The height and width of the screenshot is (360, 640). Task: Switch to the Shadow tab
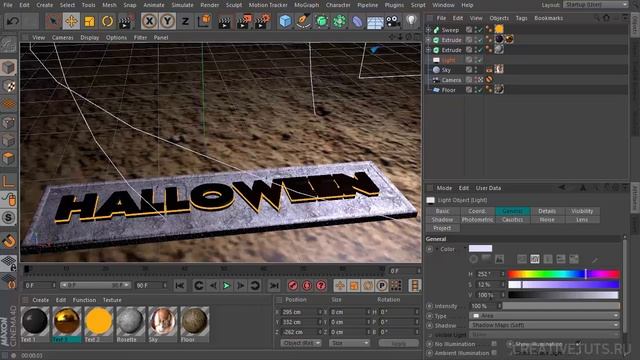[442, 220]
